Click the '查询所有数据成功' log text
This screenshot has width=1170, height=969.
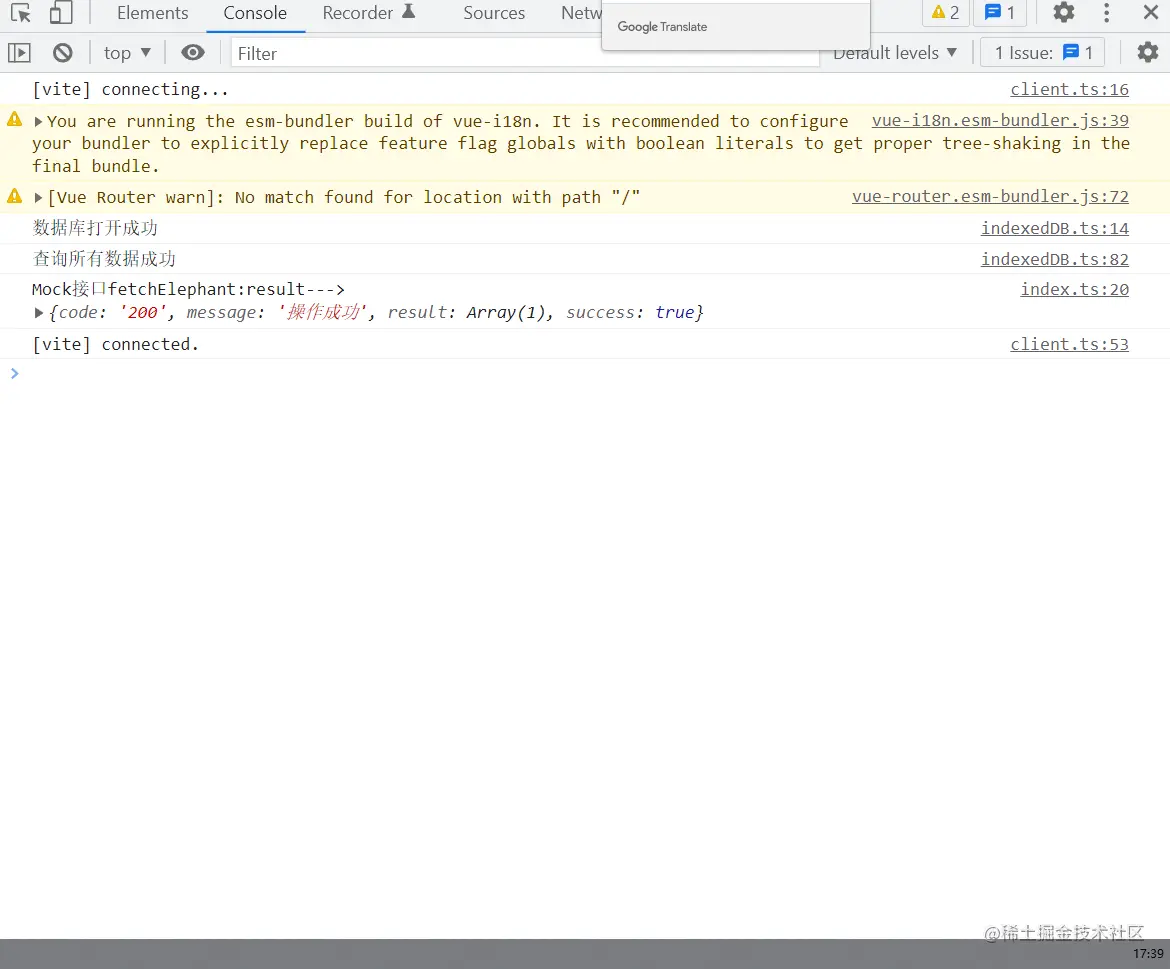point(104,259)
